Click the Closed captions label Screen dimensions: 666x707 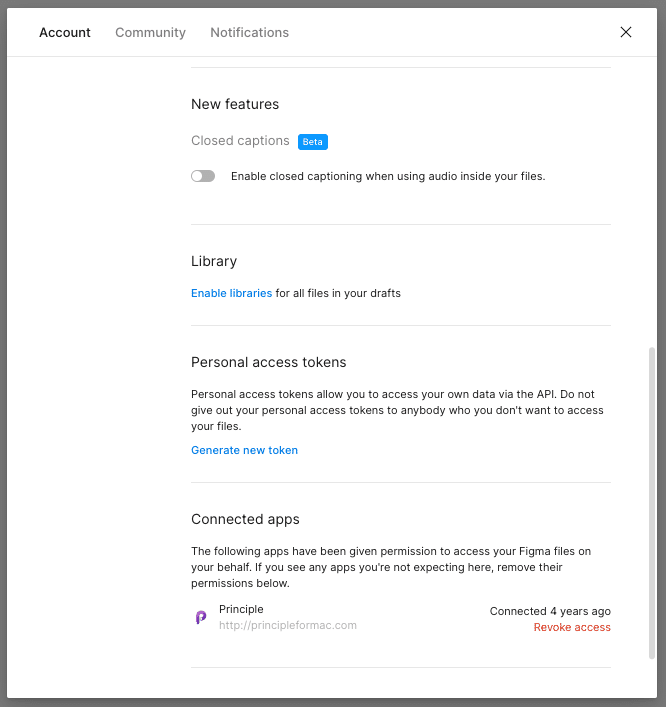tap(240, 141)
